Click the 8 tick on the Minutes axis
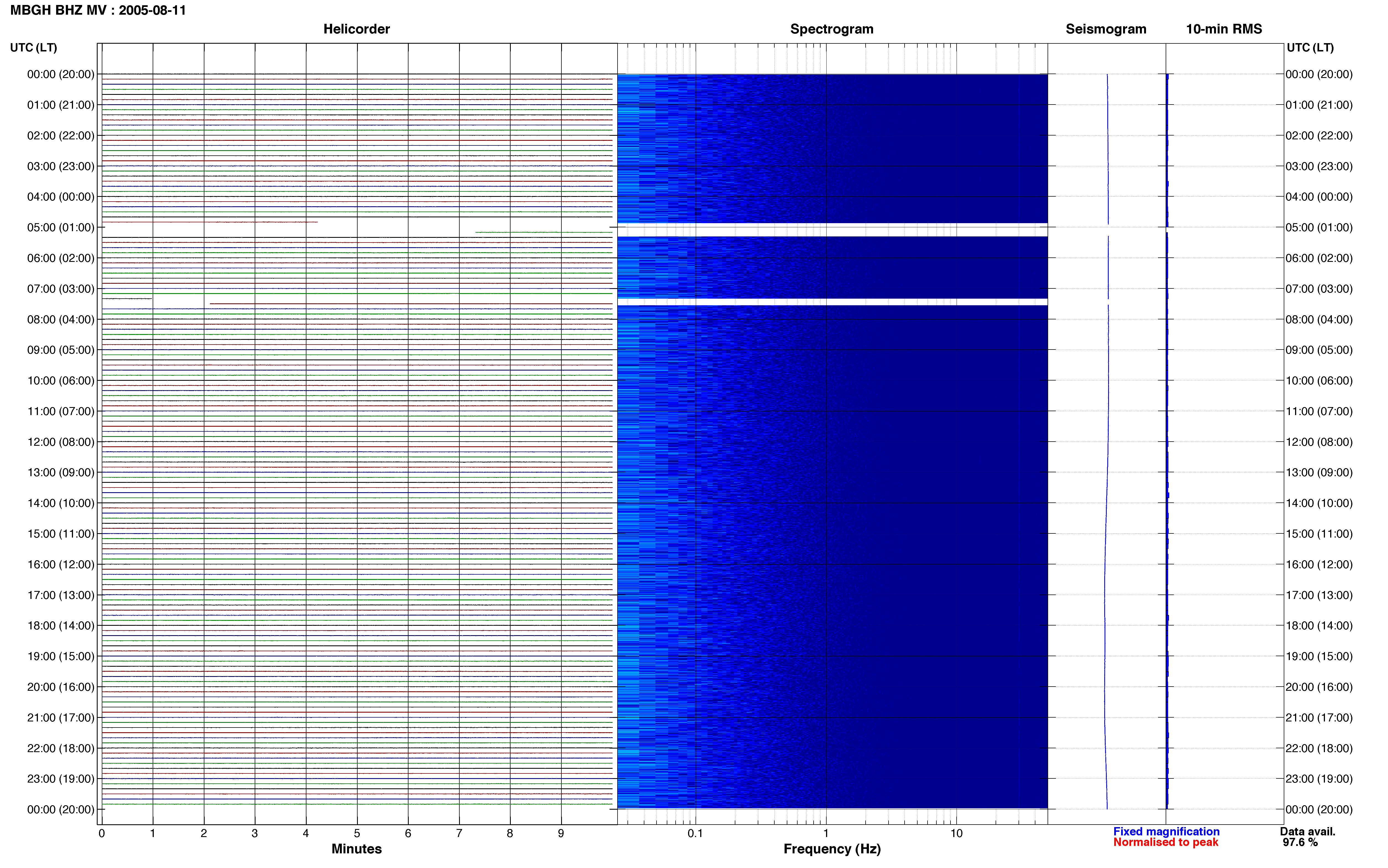 tap(510, 833)
